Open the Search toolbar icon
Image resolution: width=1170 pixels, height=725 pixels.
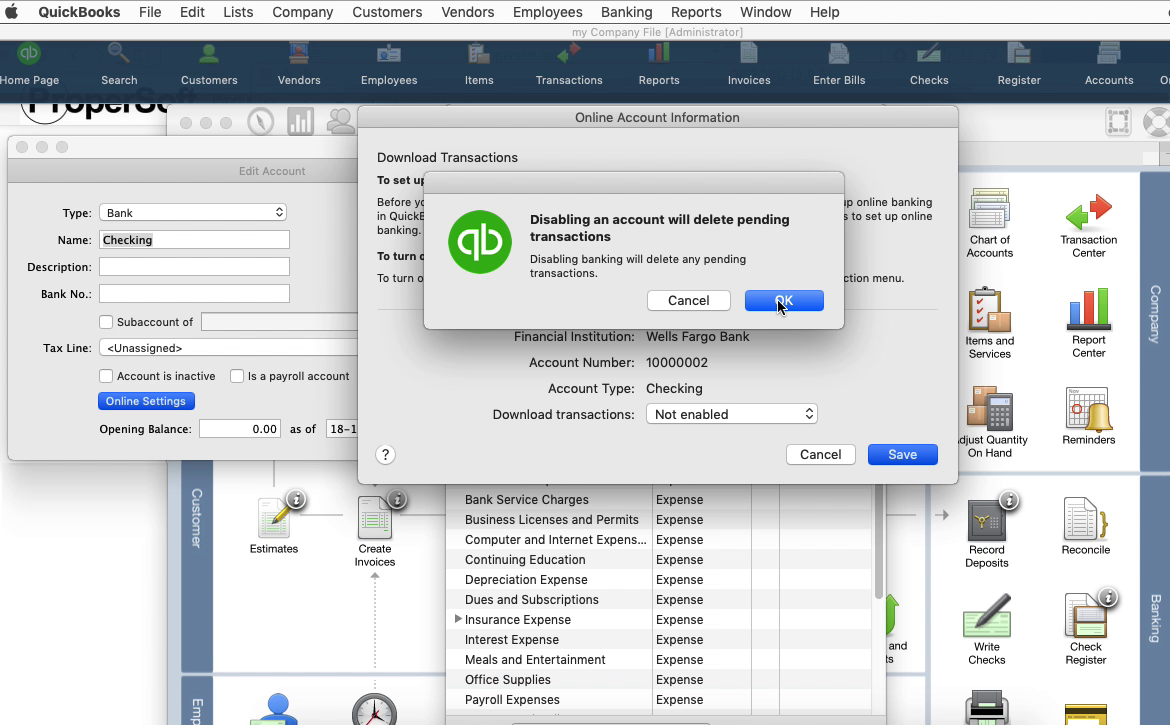[x=119, y=65]
